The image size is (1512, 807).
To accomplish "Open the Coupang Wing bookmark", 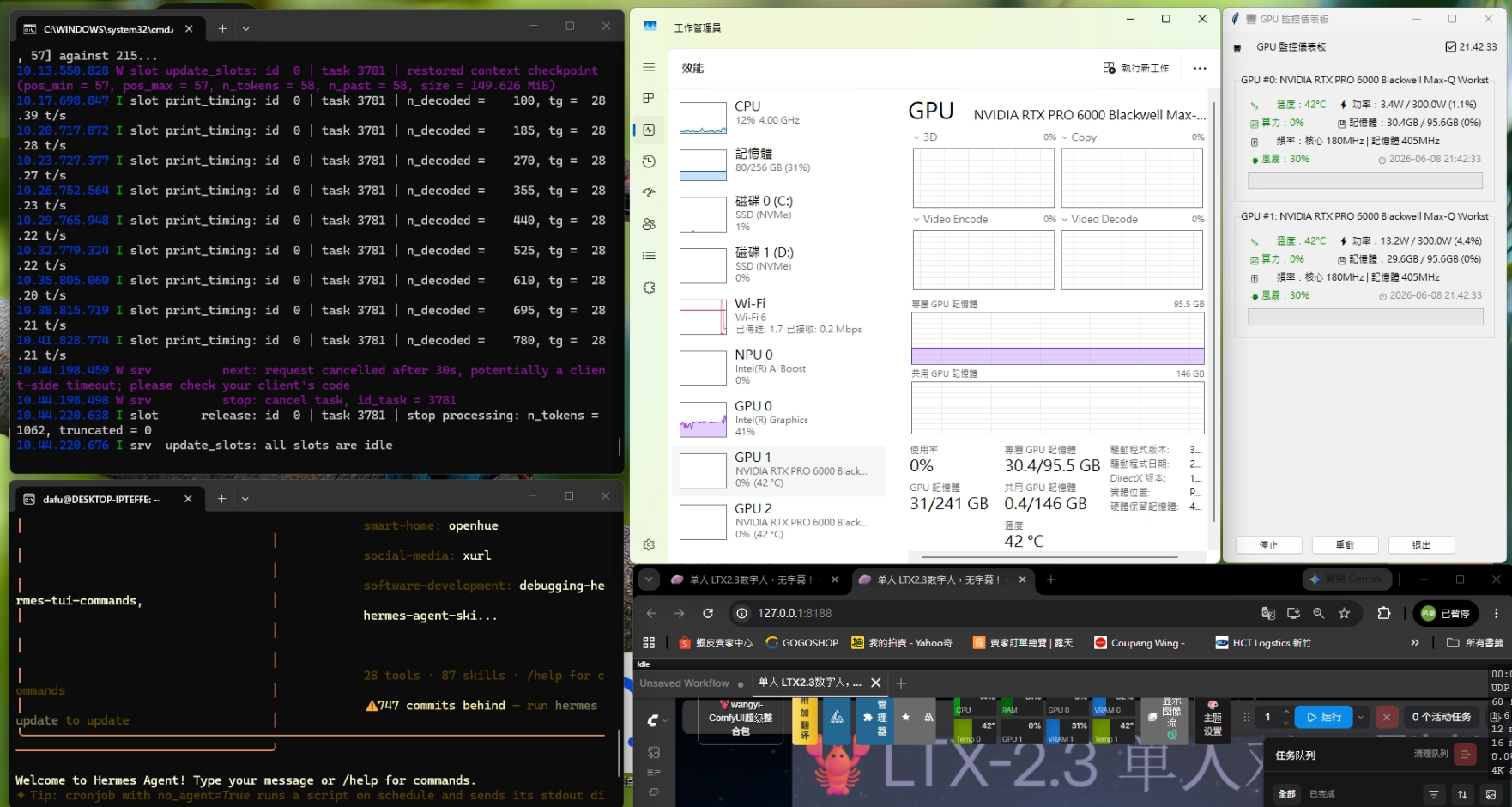I will pyautogui.click(x=1143, y=642).
